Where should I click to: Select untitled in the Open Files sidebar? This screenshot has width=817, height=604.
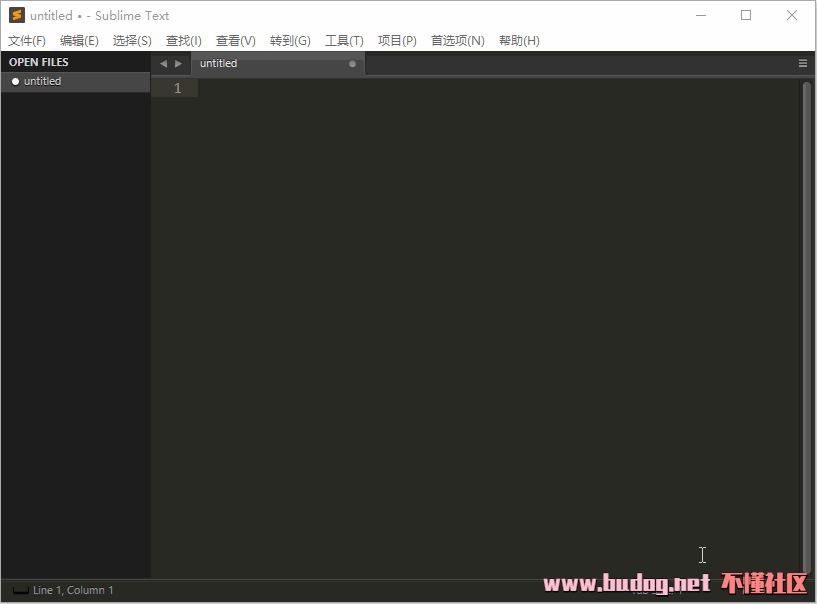coord(76,81)
